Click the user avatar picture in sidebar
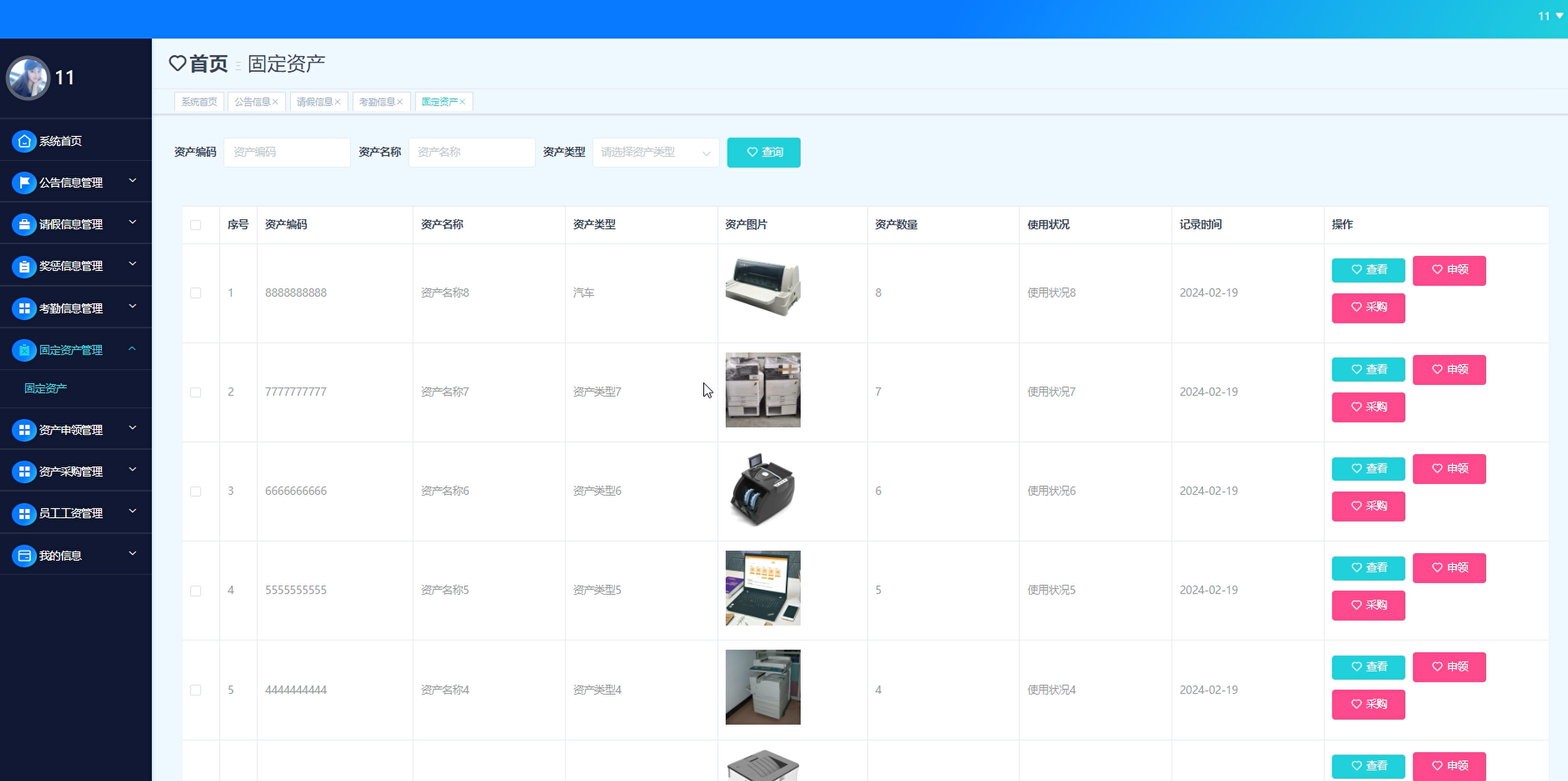The height and width of the screenshot is (781, 1568). pos(28,78)
